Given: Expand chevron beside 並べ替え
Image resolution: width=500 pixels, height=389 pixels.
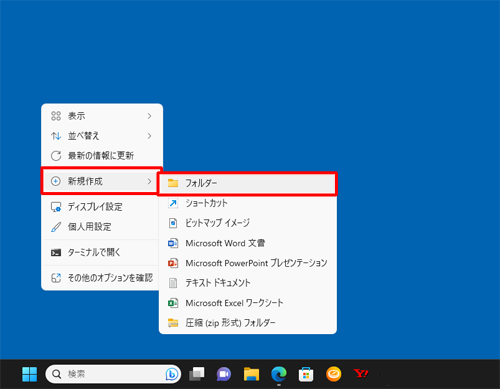Looking at the screenshot, I should click(x=149, y=136).
